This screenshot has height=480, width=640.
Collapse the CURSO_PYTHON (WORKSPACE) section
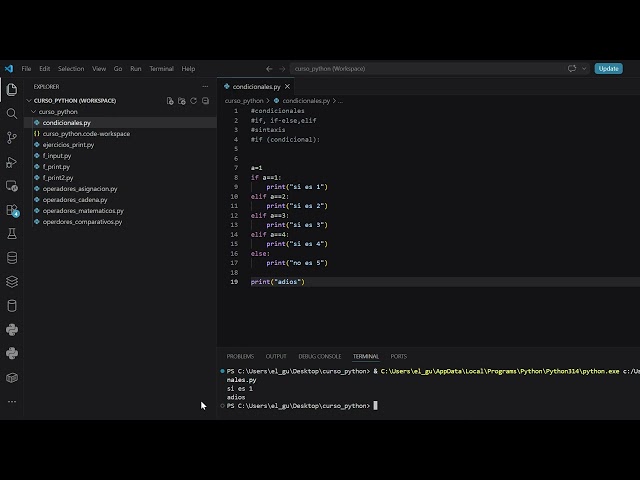[29, 101]
